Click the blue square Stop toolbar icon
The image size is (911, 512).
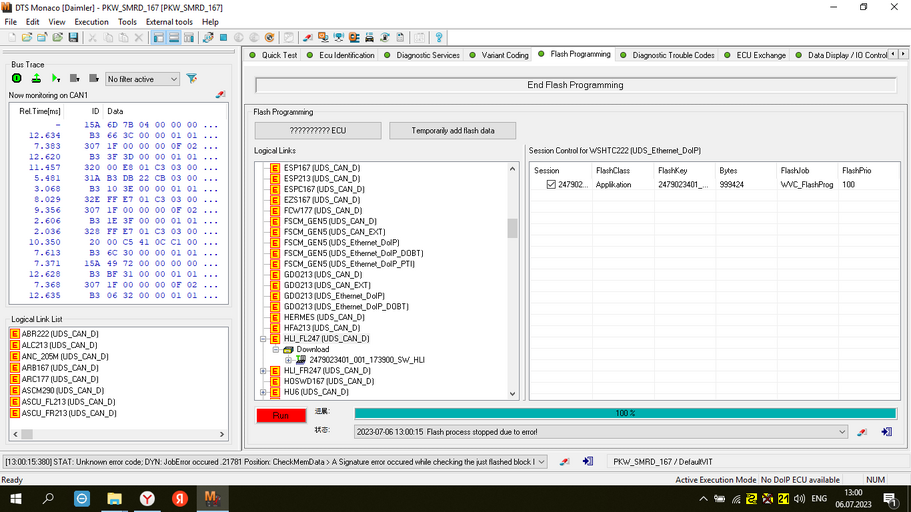pyautogui.click(x=223, y=38)
